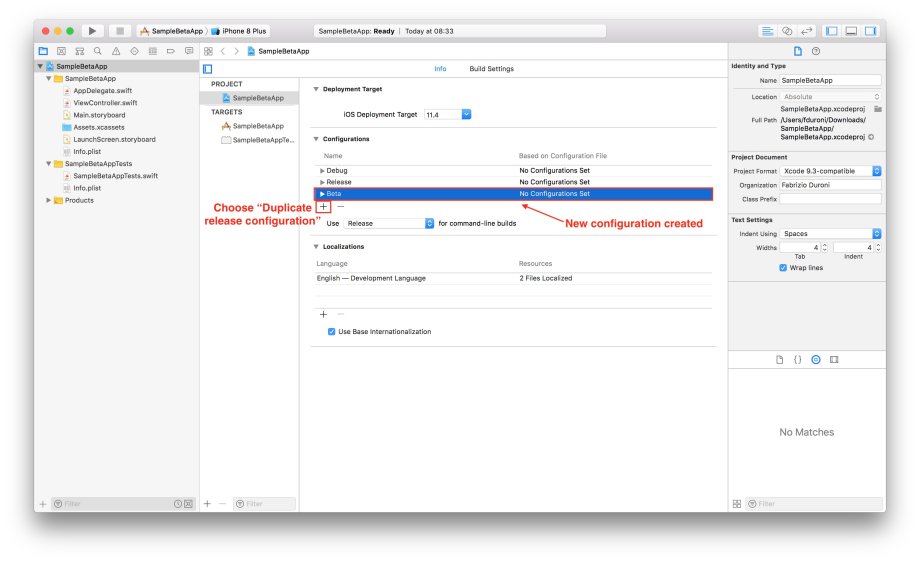This screenshot has height=561, width=920.
Task: Open ViewController.swift in the navigator
Action: tap(105, 103)
